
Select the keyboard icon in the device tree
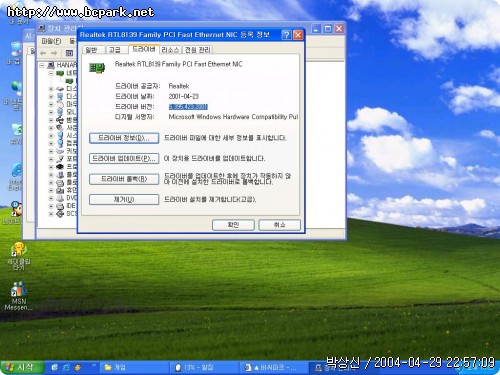point(60,151)
